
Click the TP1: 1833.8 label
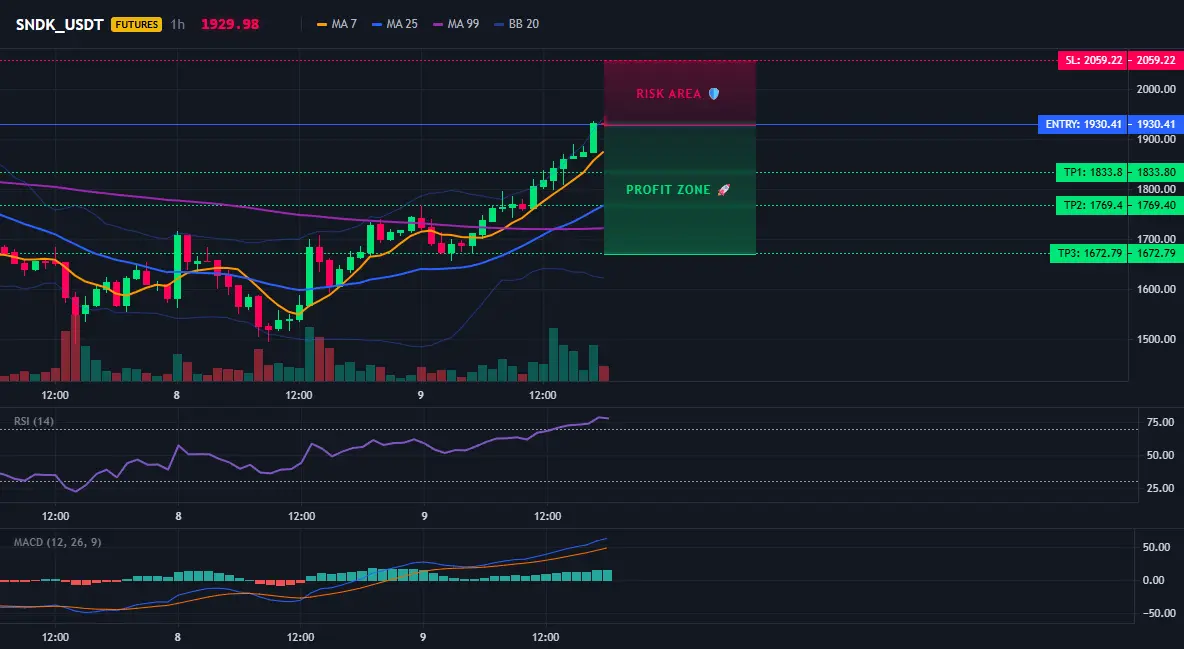1091,172
